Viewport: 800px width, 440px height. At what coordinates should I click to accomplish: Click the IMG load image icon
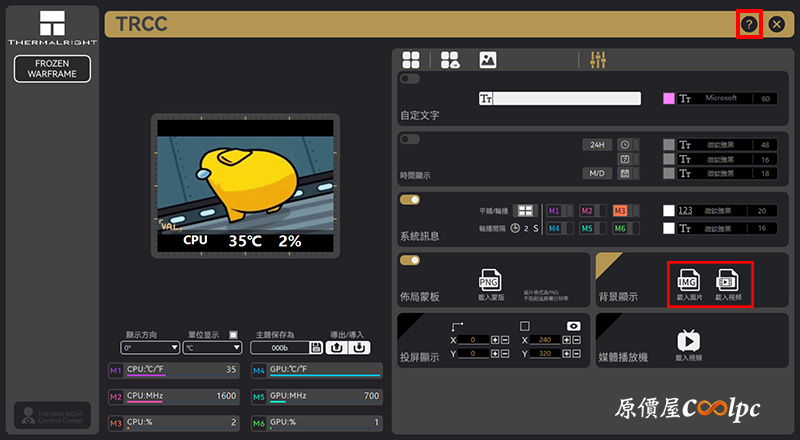click(688, 281)
